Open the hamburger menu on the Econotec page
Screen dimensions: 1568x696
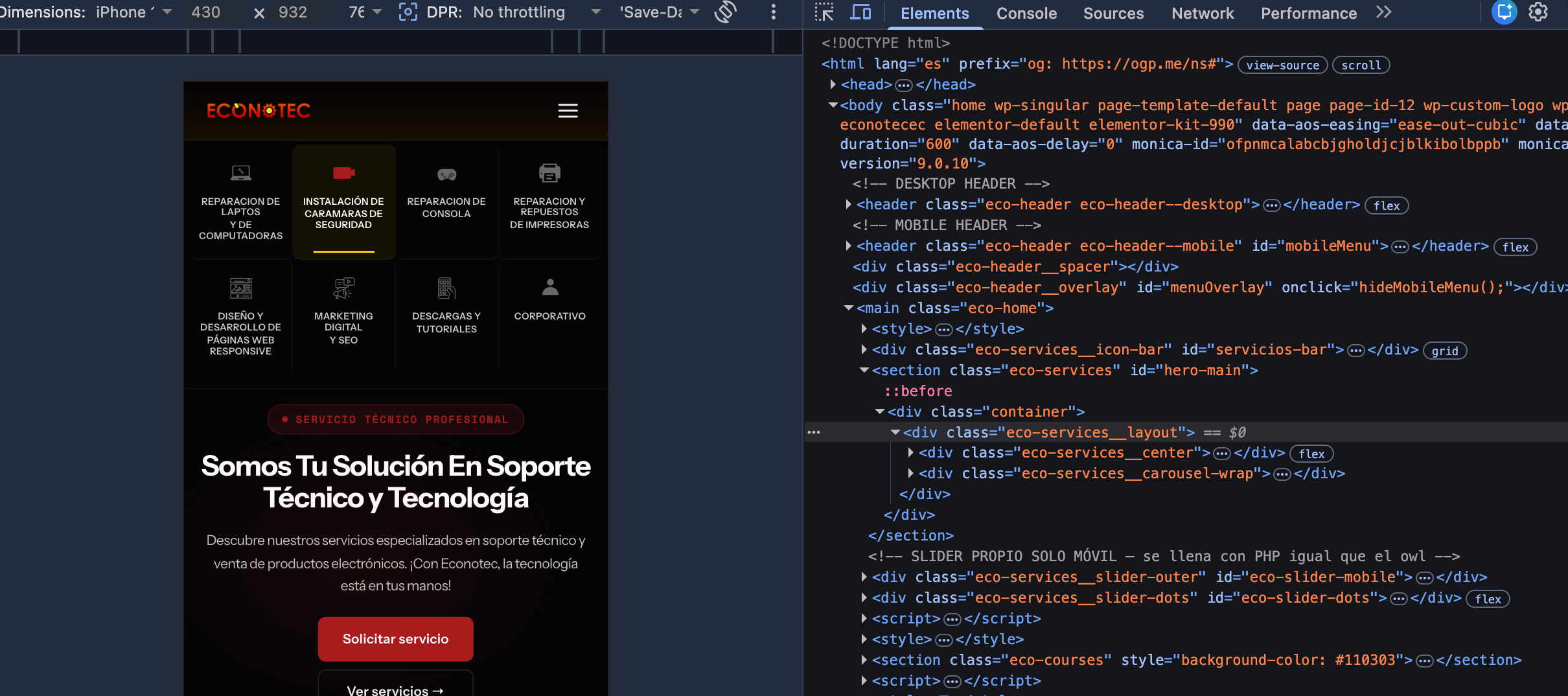coord(568,111)
